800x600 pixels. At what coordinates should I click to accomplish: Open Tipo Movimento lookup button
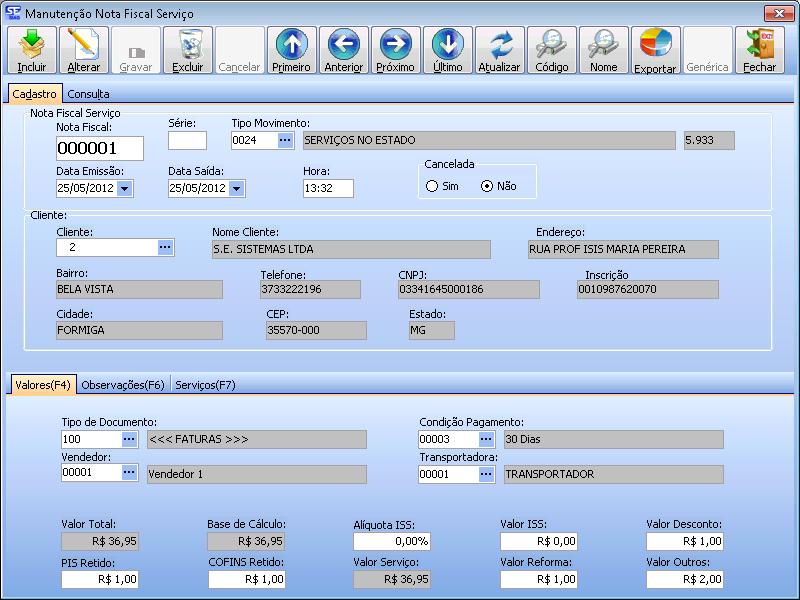tap(285, 140)
